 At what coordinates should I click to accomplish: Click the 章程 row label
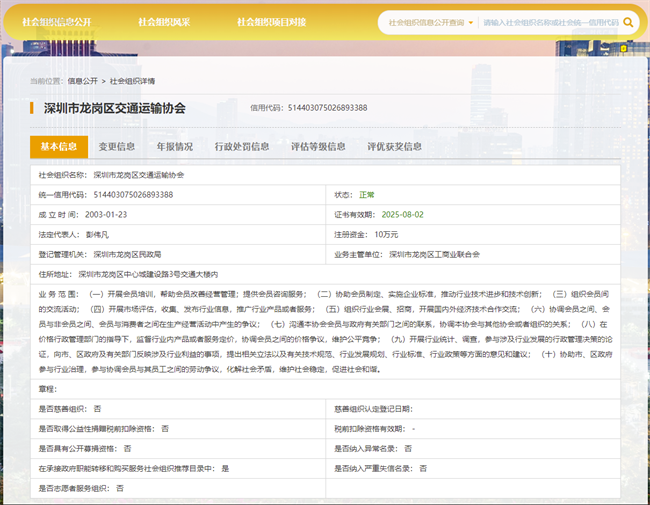point(48,389)
